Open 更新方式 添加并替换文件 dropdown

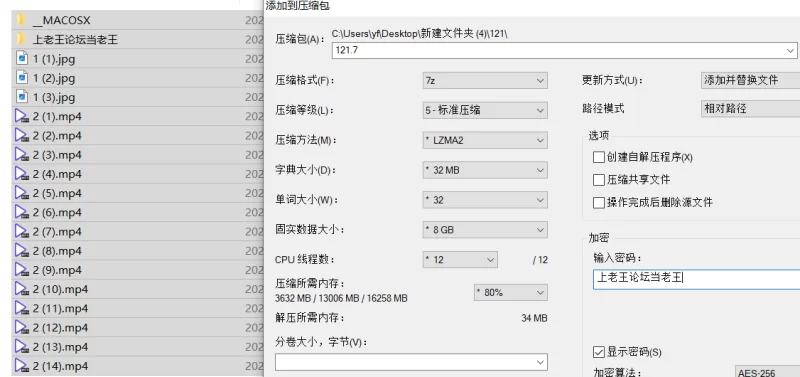(751, 81)
